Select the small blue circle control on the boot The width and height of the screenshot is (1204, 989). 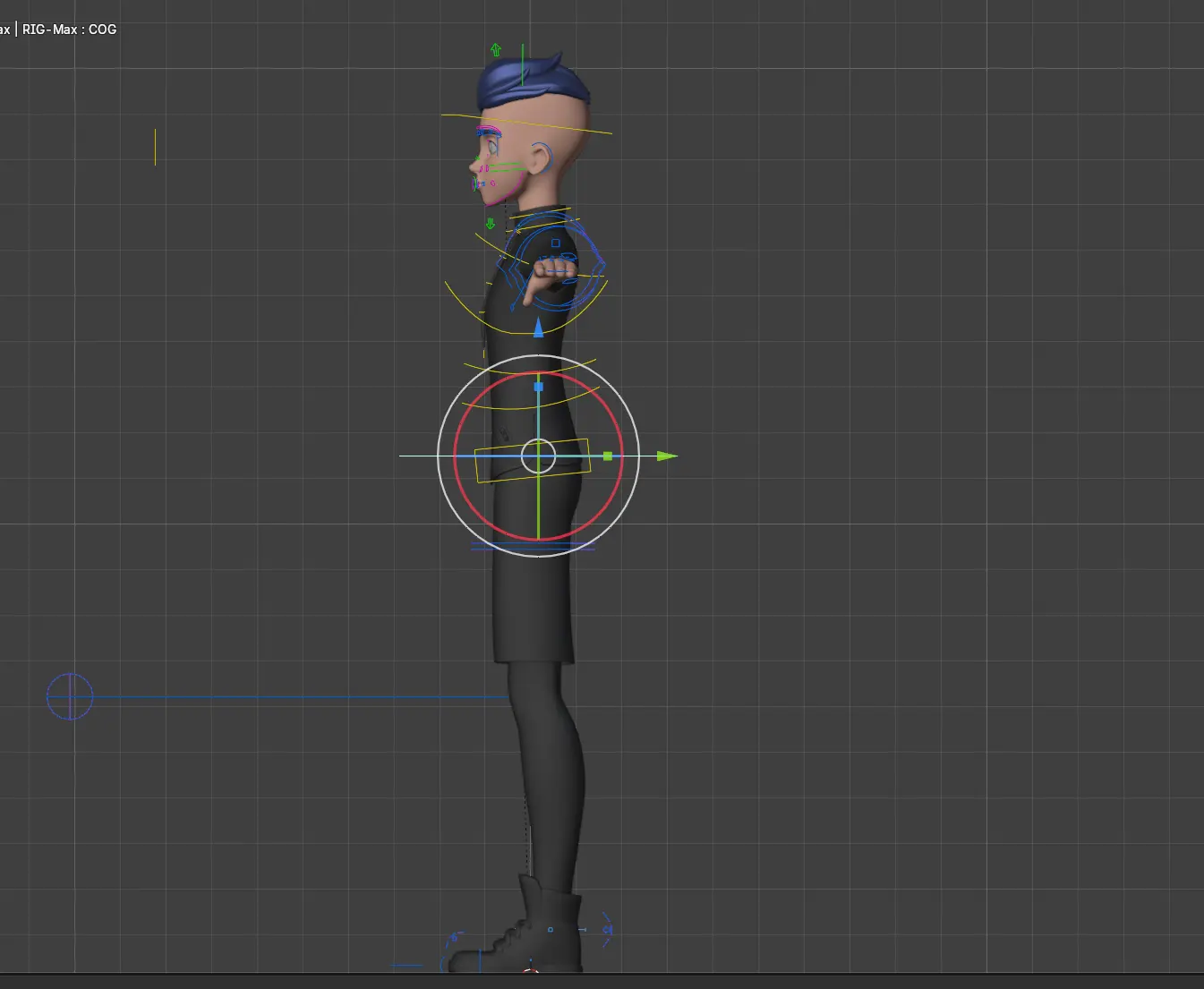(x=550, y=930)
